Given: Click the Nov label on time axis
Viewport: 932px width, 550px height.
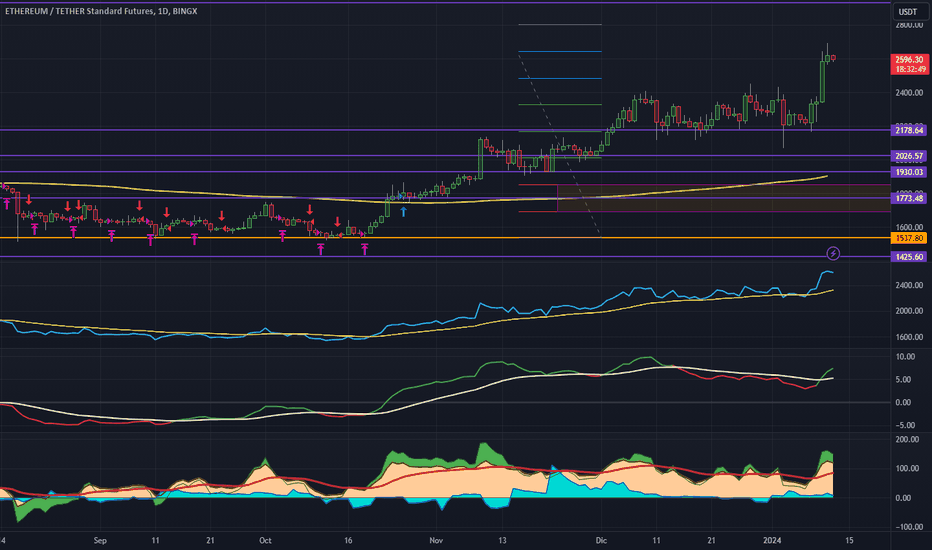Looking at the screenshot, I should [436, 540].
